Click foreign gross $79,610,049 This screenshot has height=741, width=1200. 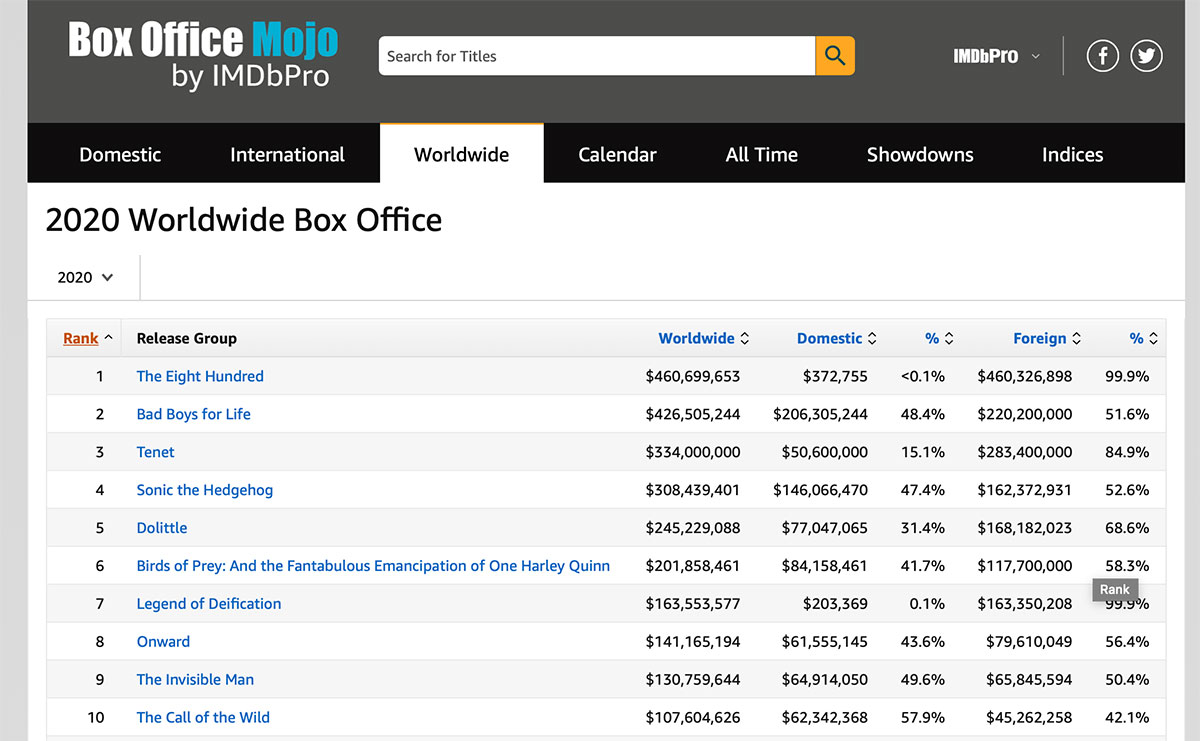click(1030, 642)
